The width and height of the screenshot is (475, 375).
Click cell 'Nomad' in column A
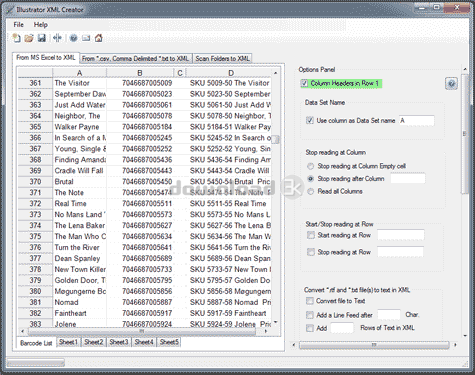79,302
